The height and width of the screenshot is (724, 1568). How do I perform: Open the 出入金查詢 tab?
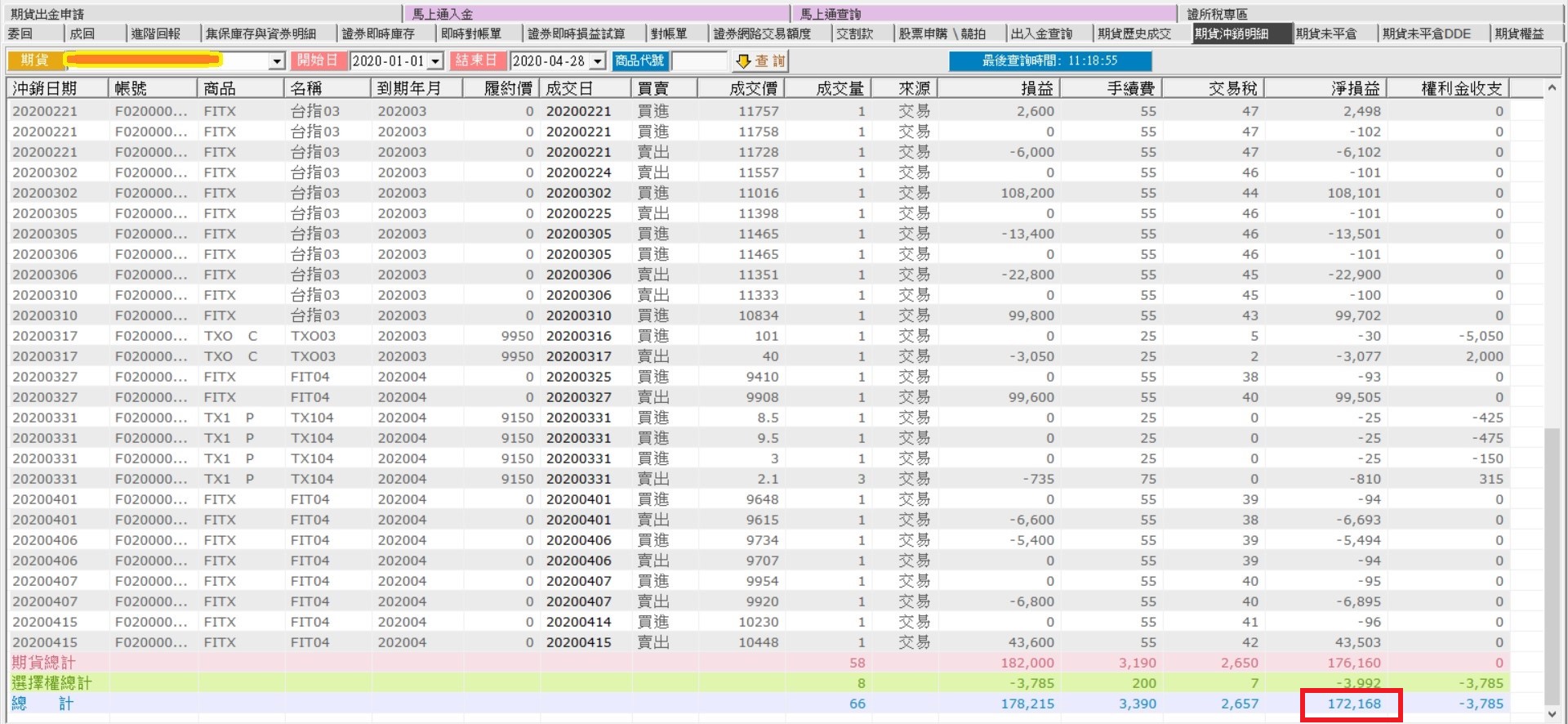[x=1049, y=34]
